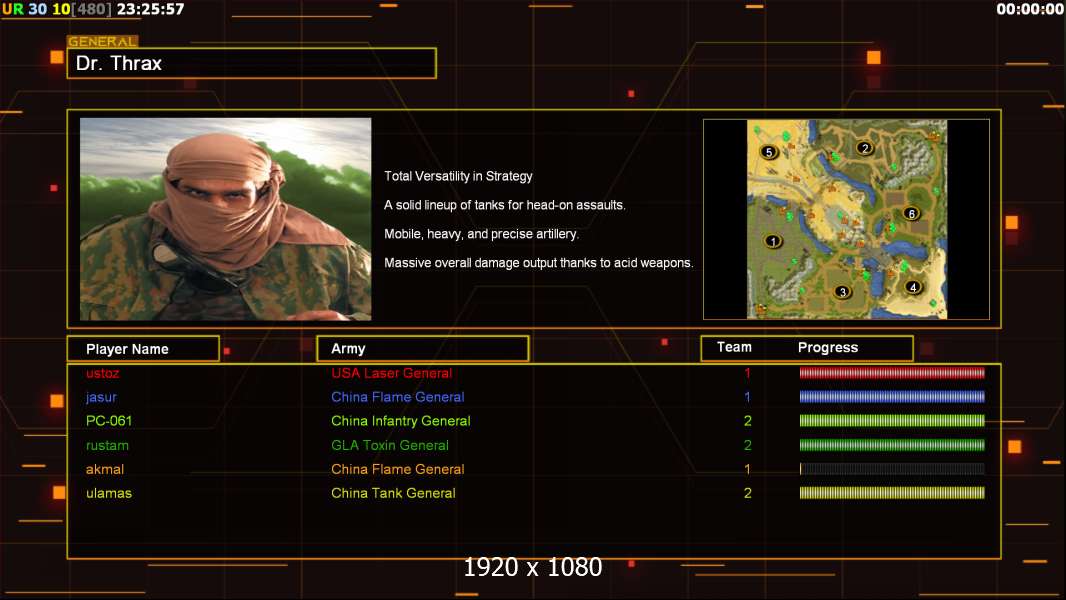The height and width of the screenshot is (600, 1066).
Task: Click 'Mobile, heavy, and precise artillery' line
Action: coord(481,234)
